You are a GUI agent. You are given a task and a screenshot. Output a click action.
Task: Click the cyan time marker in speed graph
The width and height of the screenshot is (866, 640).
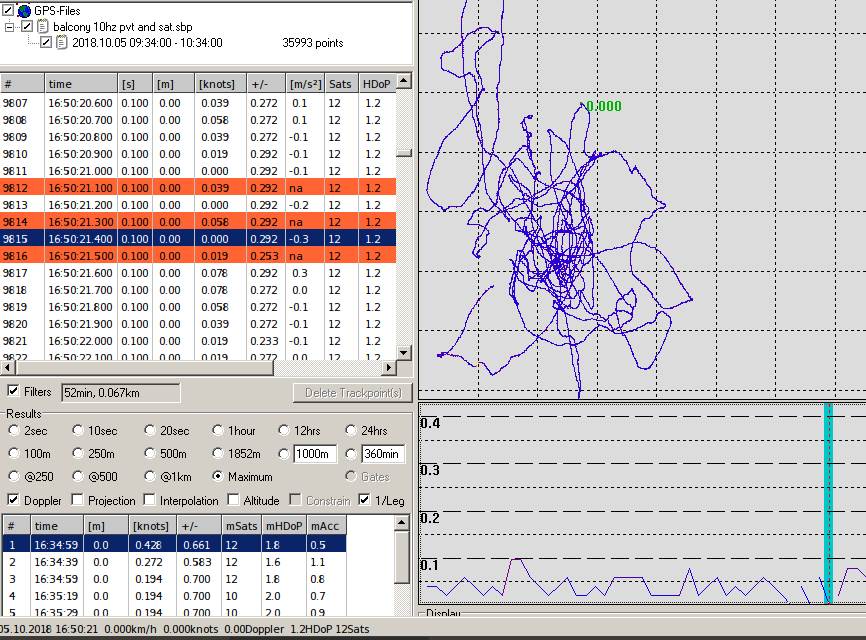tap(828, 500)
